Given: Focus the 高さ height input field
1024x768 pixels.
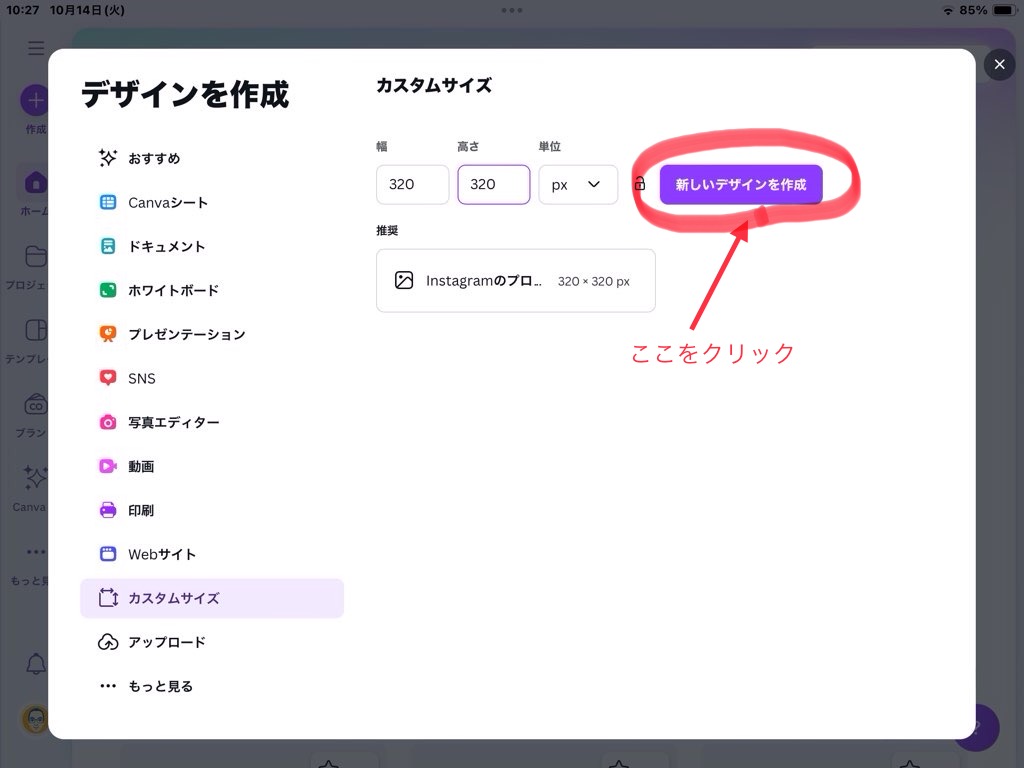Looking at the screenshot, I should pos(493,184).
